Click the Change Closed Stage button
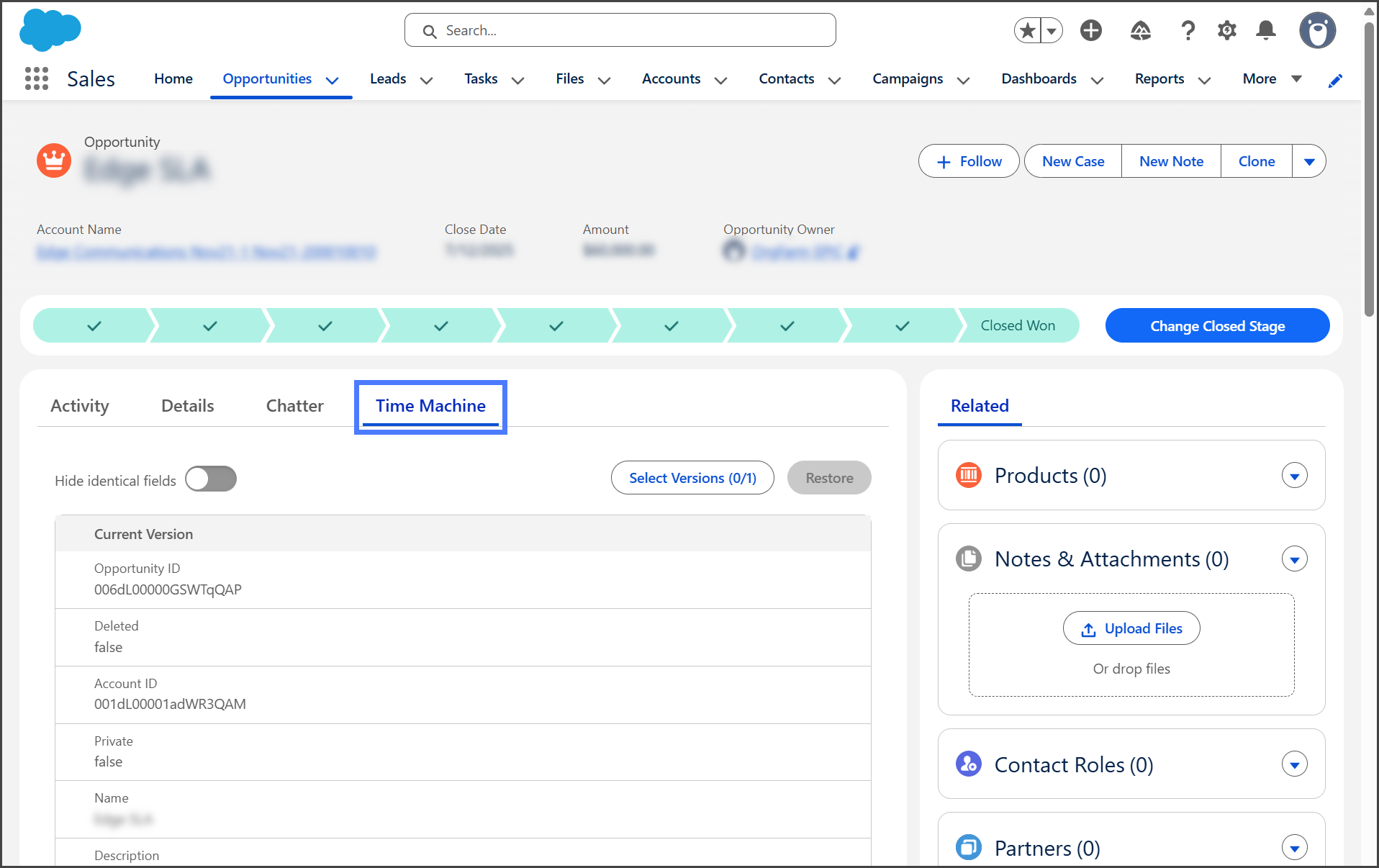The width and height of the screenshot is (1379, 868). click(x=1216, y=326)
